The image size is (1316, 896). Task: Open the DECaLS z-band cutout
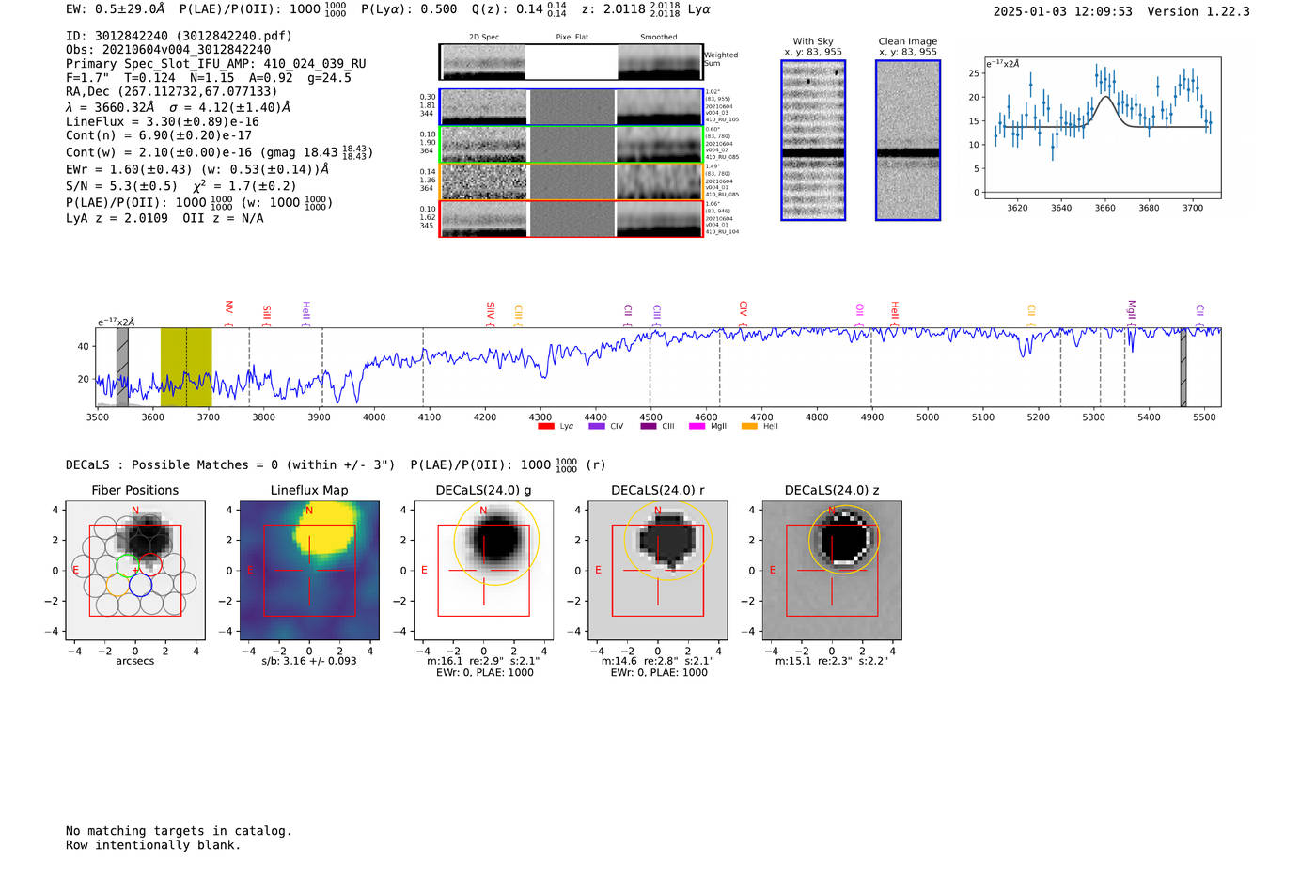coord(832,570)
